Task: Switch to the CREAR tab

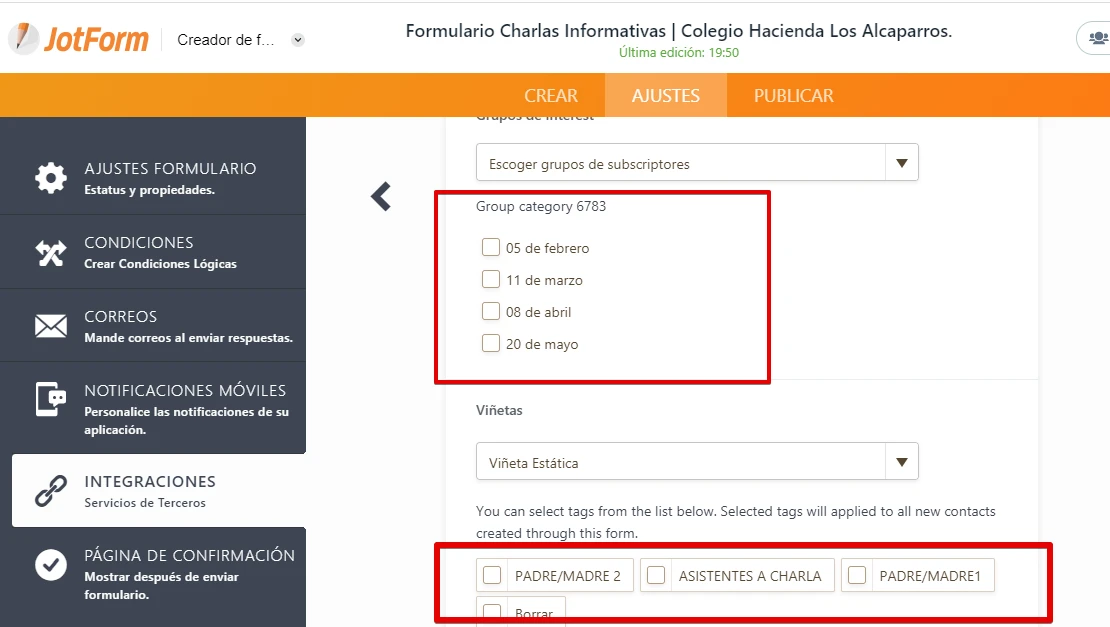Action: click(x=551, y=96)
